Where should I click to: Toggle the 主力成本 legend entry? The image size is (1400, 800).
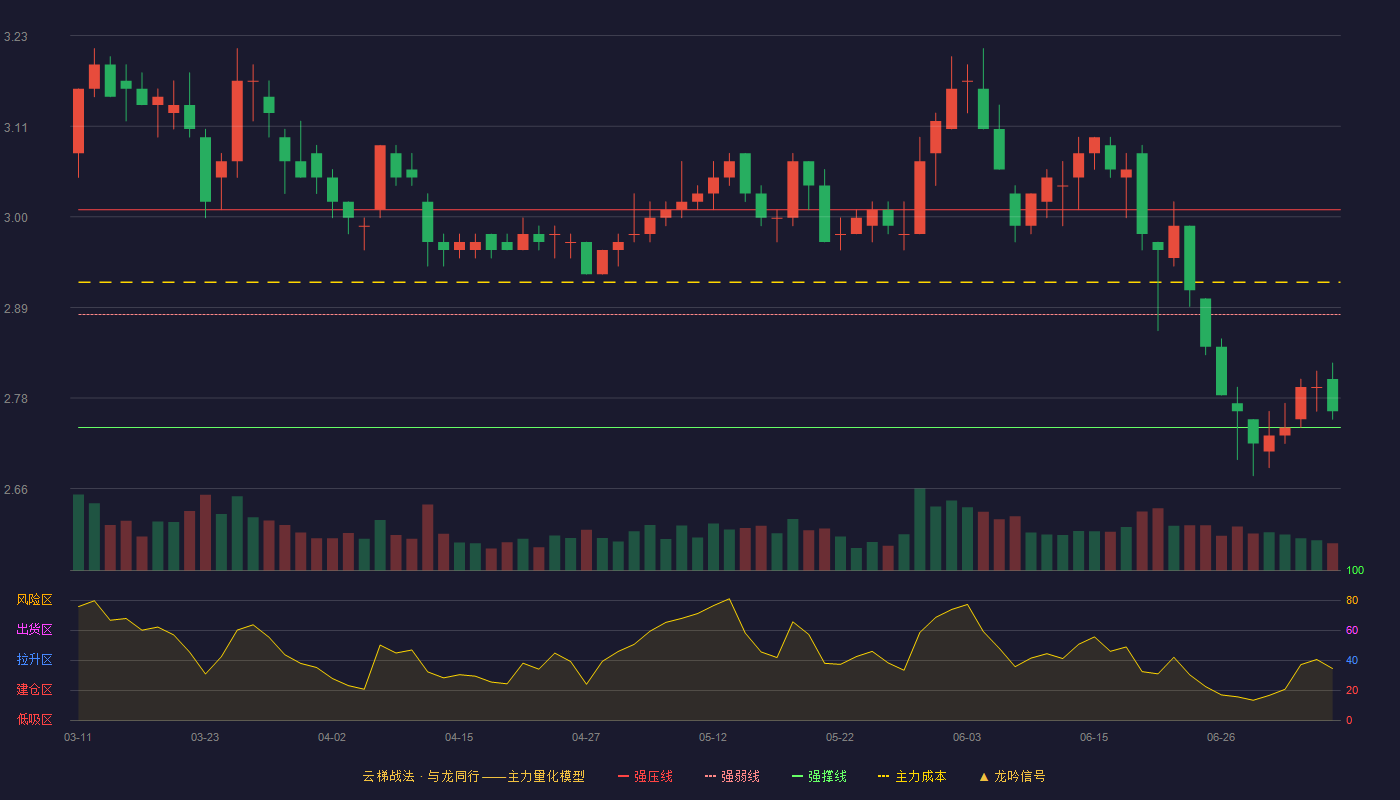coord(912,776)
